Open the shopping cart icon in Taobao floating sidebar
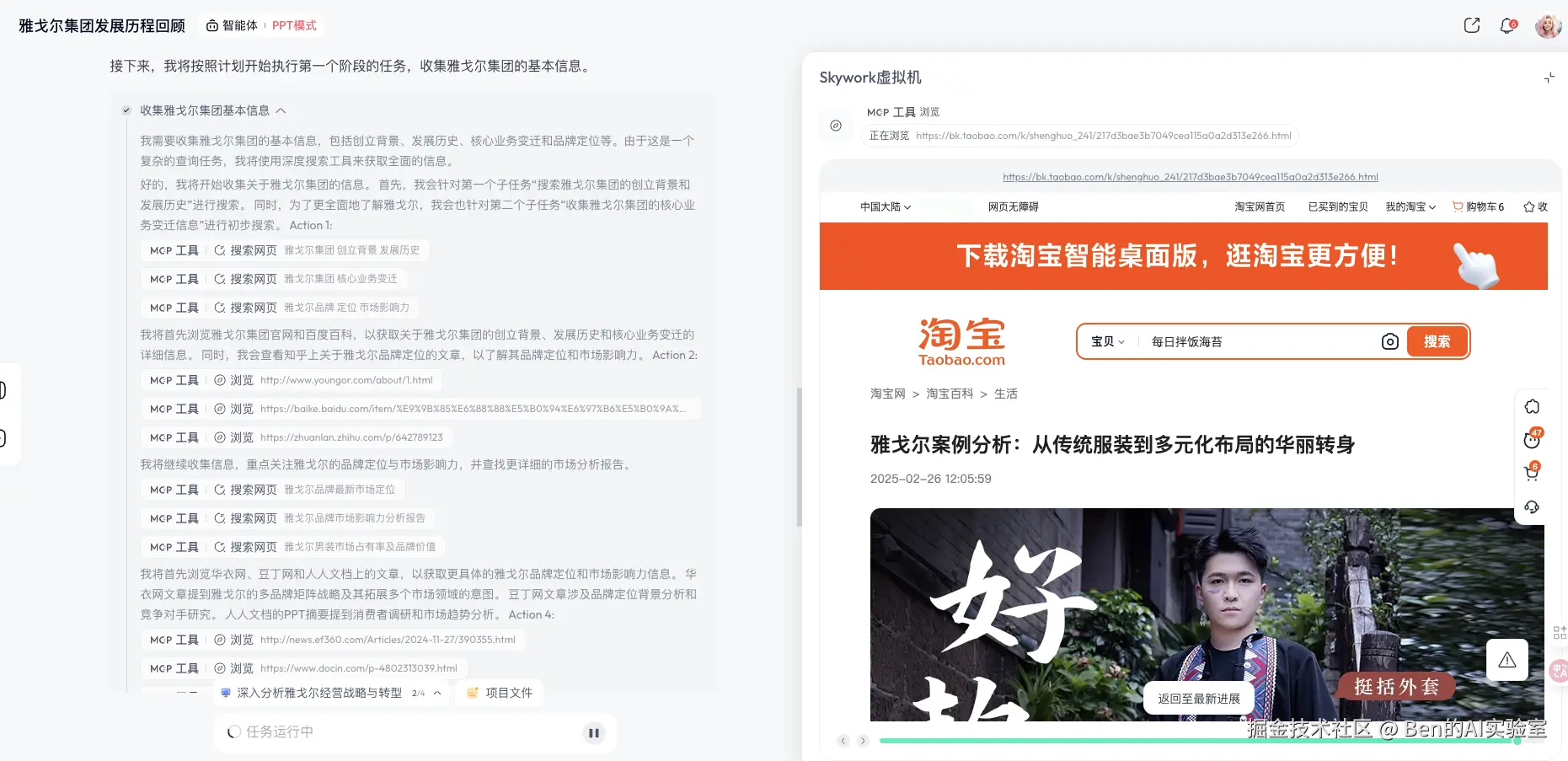 pyautogui.click(x=1532, y=473)
